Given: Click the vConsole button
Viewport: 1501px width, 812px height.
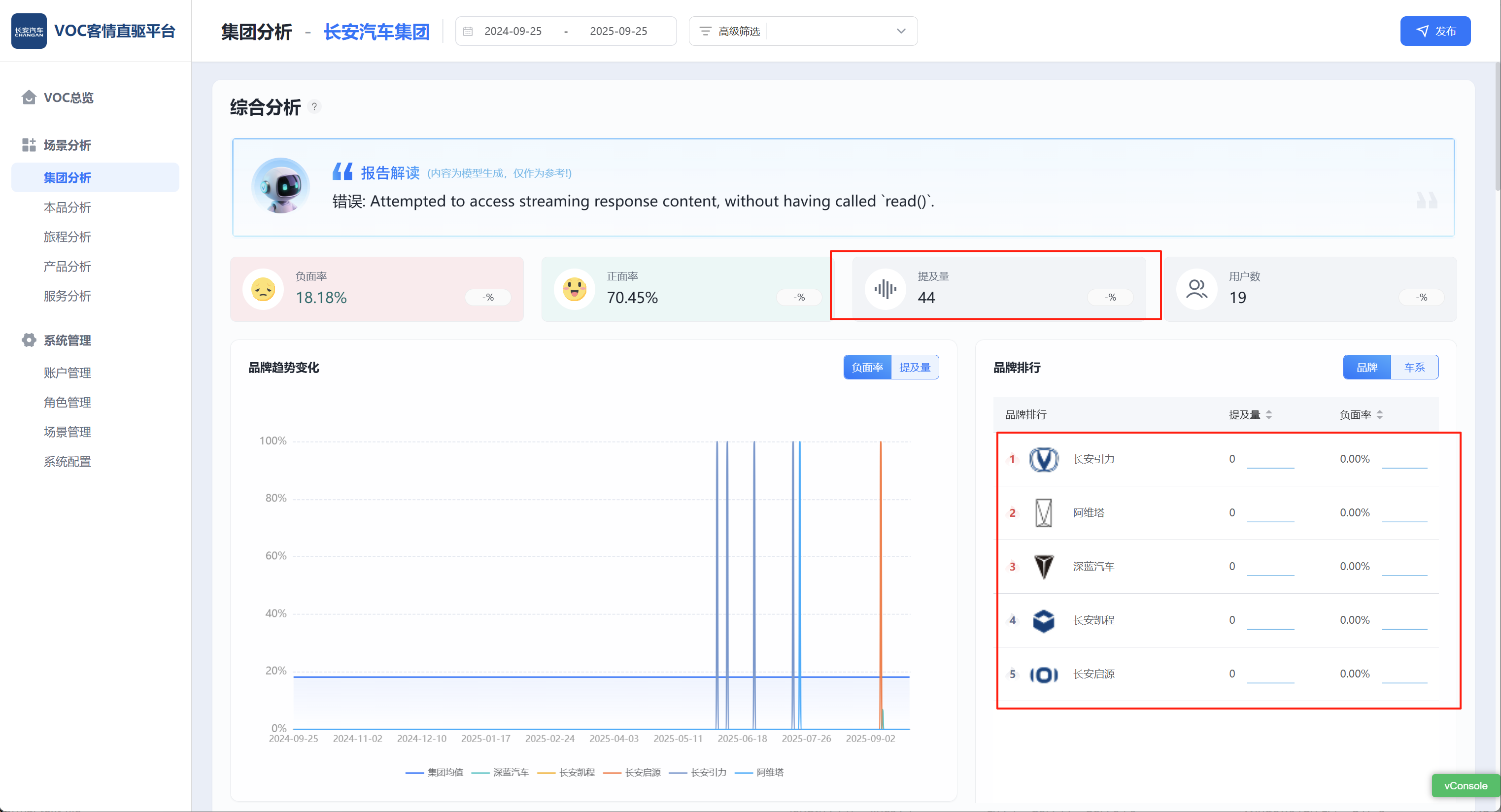Looking at the screenshot, I should [1465, 786].
